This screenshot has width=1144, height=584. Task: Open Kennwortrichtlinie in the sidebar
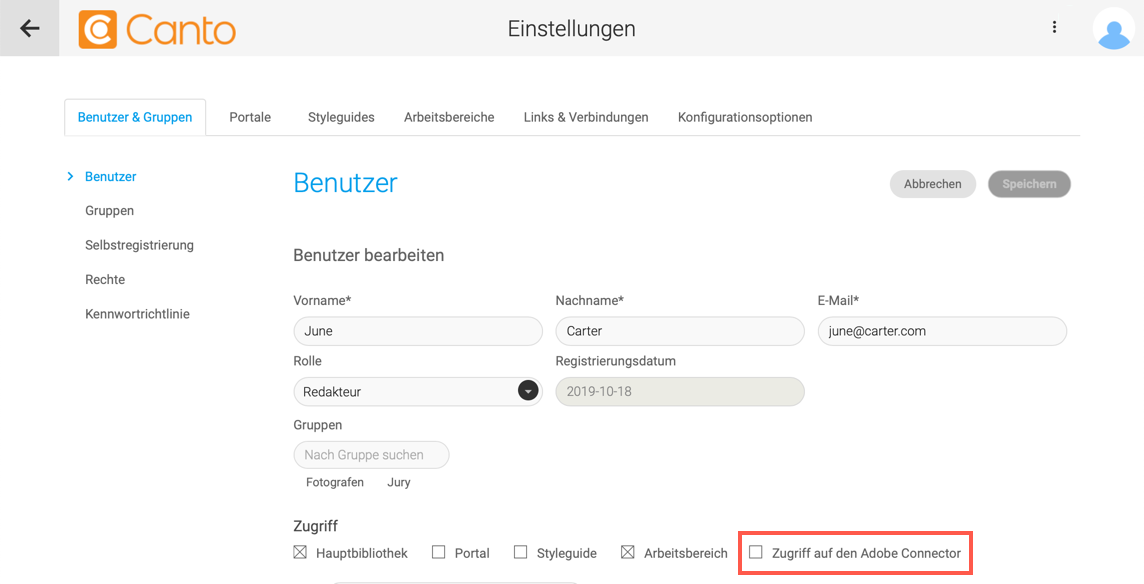(x=137, y=314)
